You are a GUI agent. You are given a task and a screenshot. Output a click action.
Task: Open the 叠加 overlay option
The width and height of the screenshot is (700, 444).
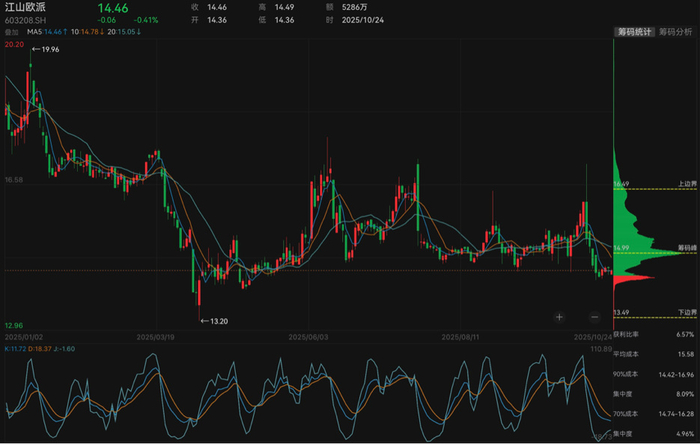(12, 32)
